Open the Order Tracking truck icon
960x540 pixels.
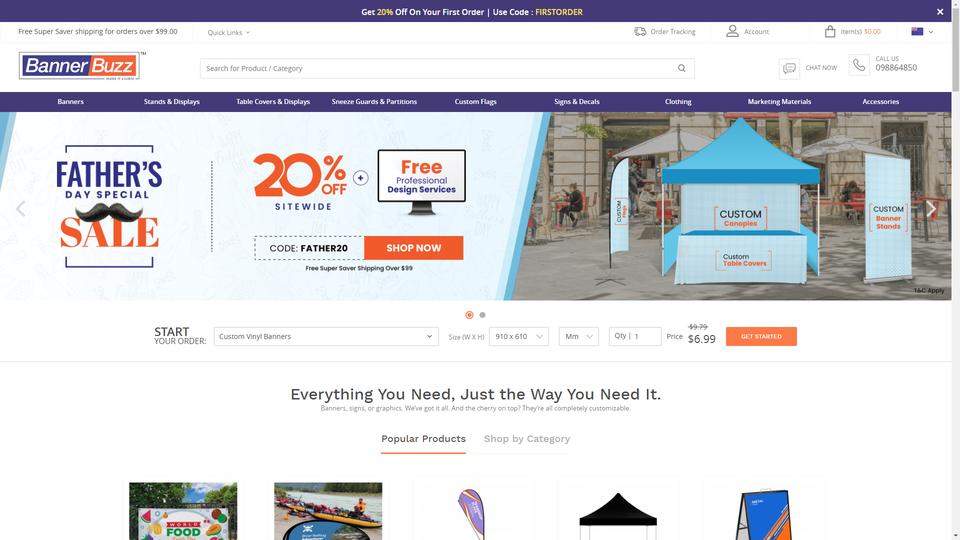tap(640, 31)
